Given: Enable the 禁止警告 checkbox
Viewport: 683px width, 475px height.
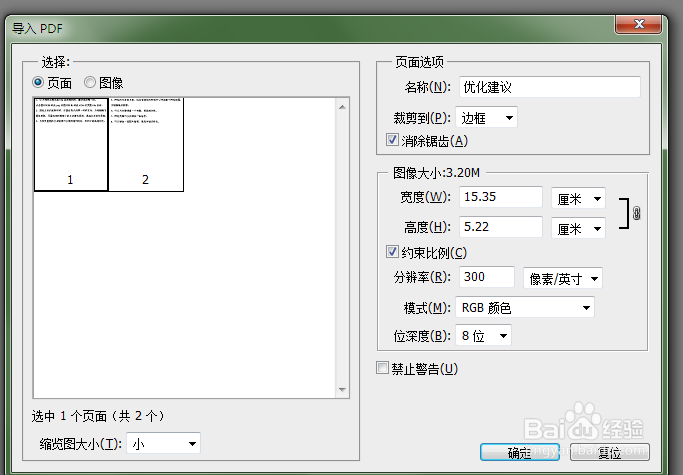Looking at the screenshot, I should coord(382,368).
